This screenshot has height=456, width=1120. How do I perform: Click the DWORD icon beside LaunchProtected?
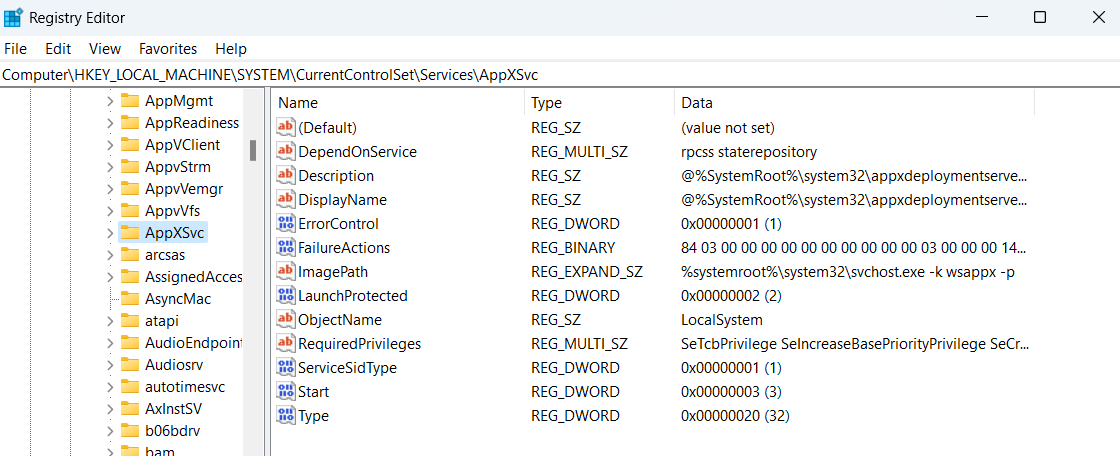coord(286,296)
